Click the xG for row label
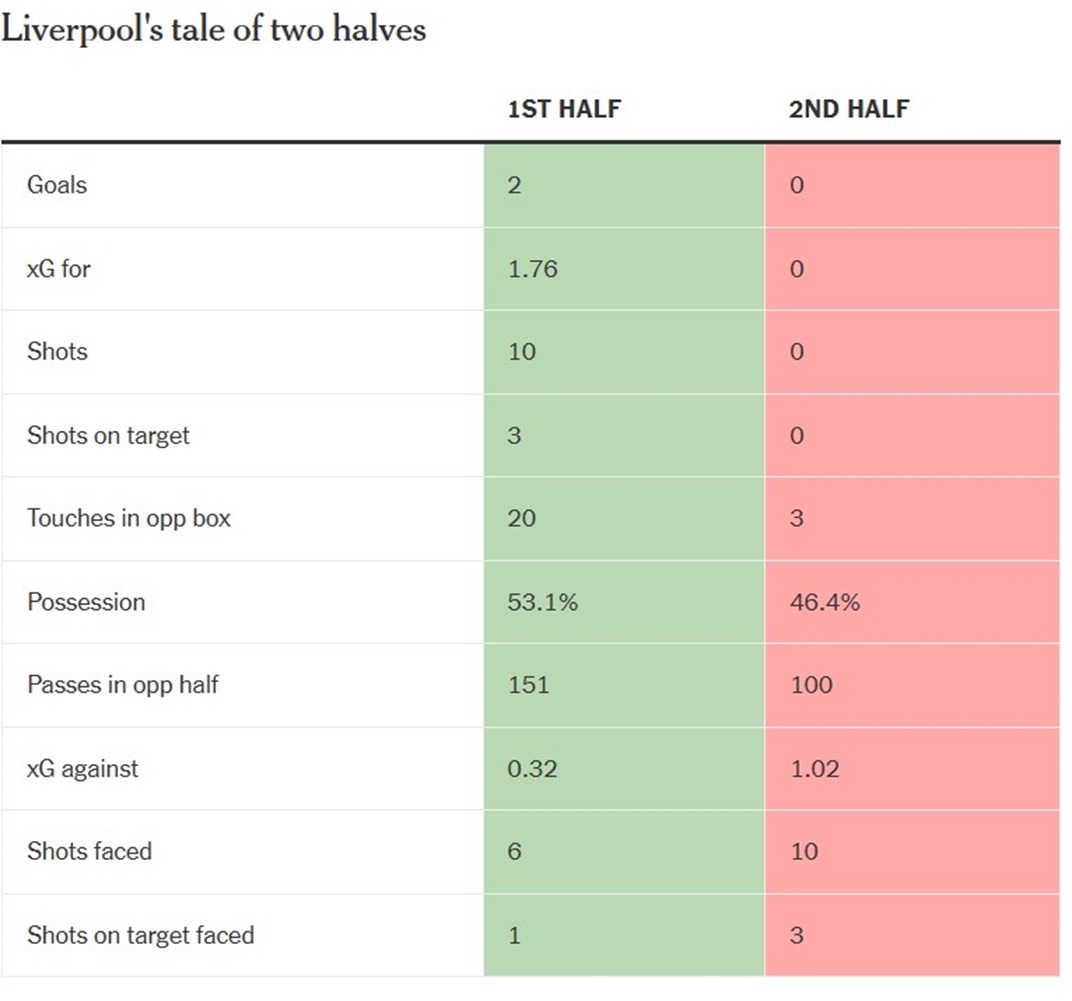 (x=59, y=269)
